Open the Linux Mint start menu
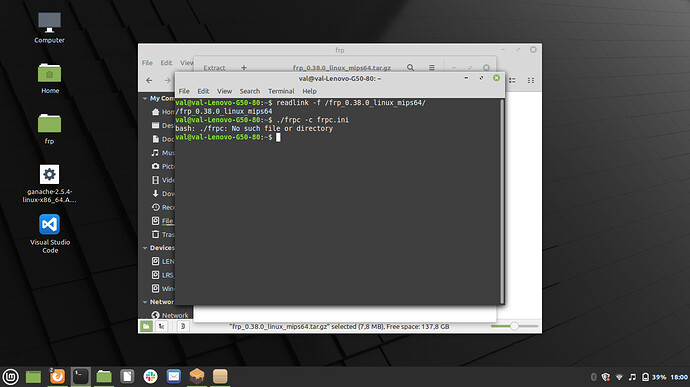The image size is (690, 387). (11, 377)
